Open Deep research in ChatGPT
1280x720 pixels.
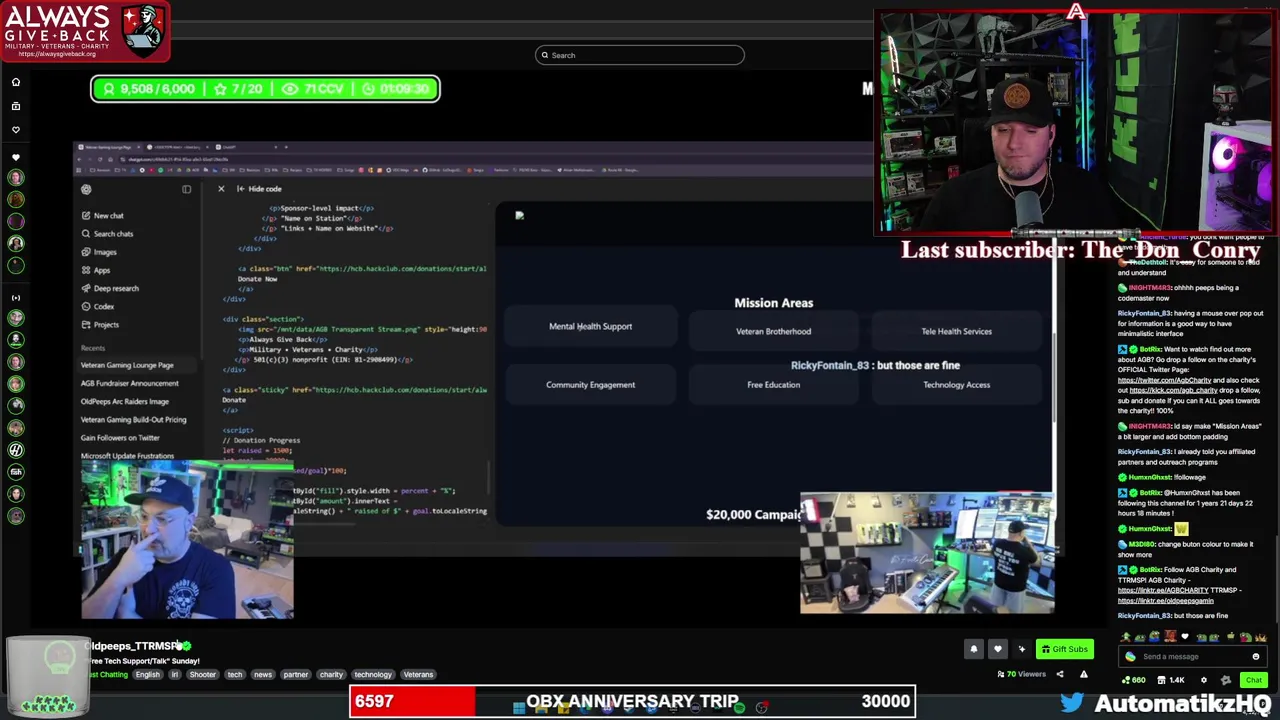pos(116,288)
